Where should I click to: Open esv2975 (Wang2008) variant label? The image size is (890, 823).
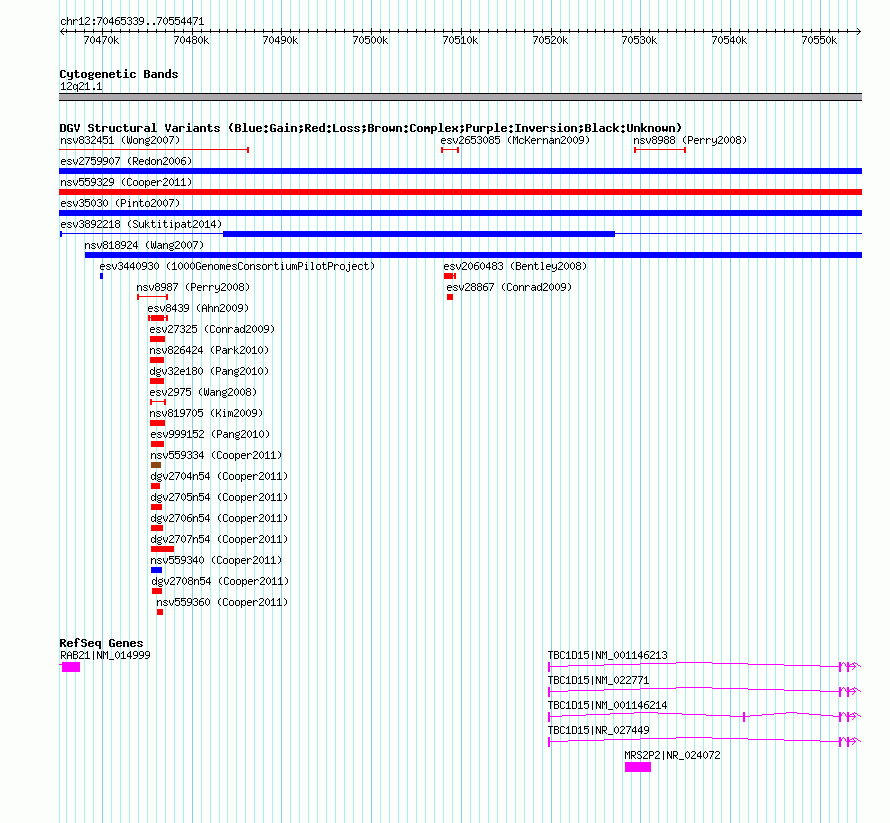[x=203, y=392]
